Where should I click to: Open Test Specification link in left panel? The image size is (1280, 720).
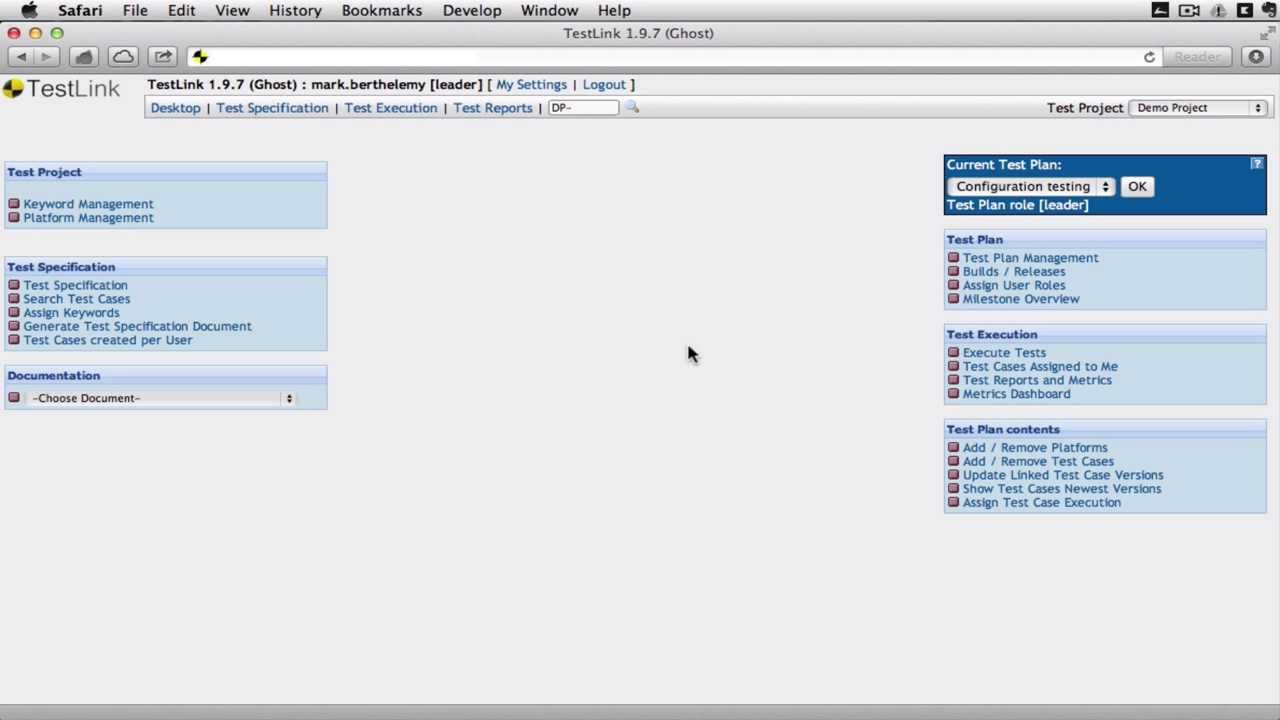[75, 285]
